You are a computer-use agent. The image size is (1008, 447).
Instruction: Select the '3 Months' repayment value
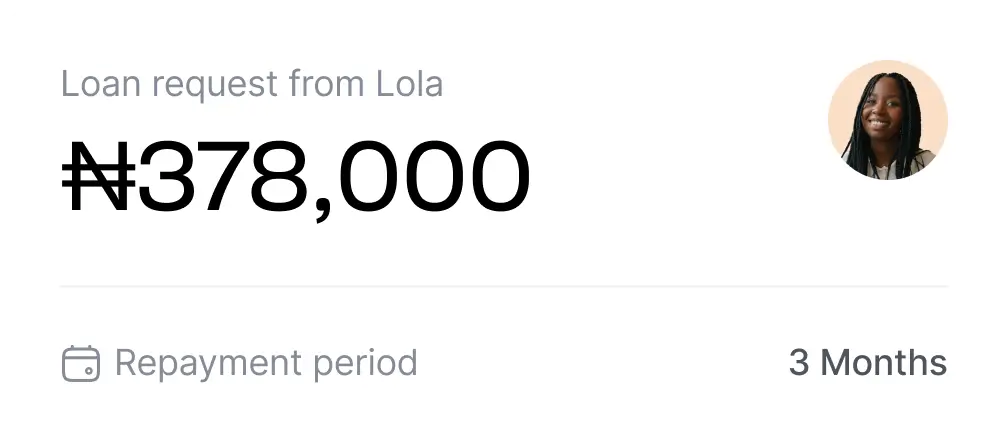click(x=868, y=363)
